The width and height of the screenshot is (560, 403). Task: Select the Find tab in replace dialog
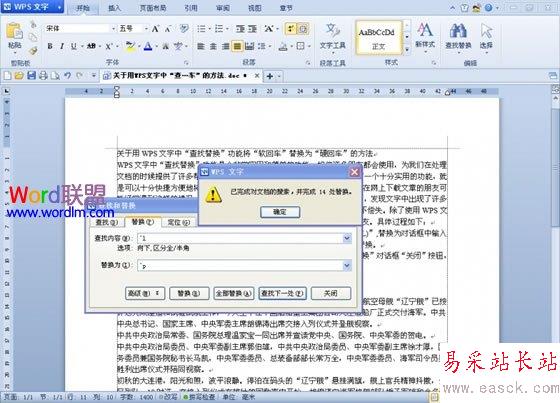tap(106, 222)
